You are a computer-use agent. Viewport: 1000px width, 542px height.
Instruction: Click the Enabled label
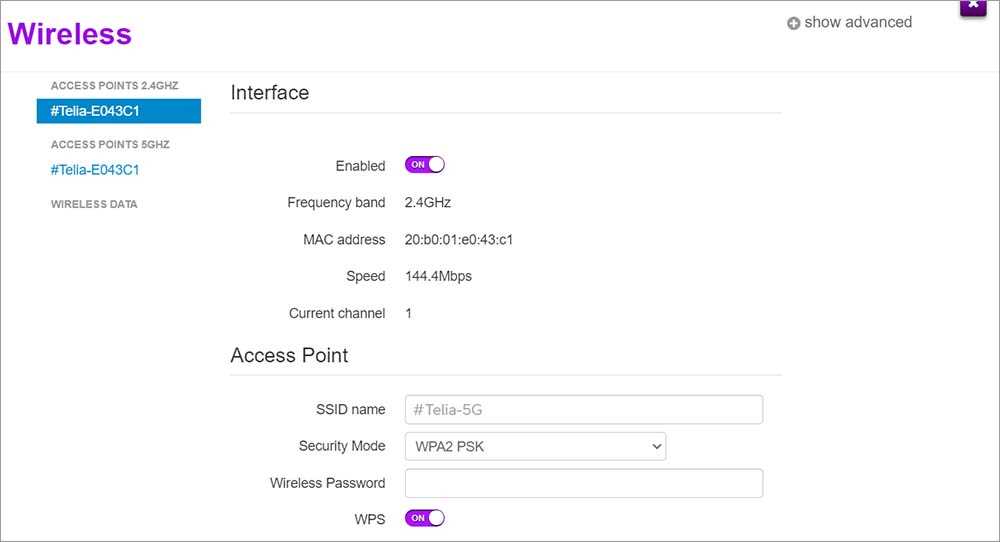pyautogui.click(x=360, y=166)
